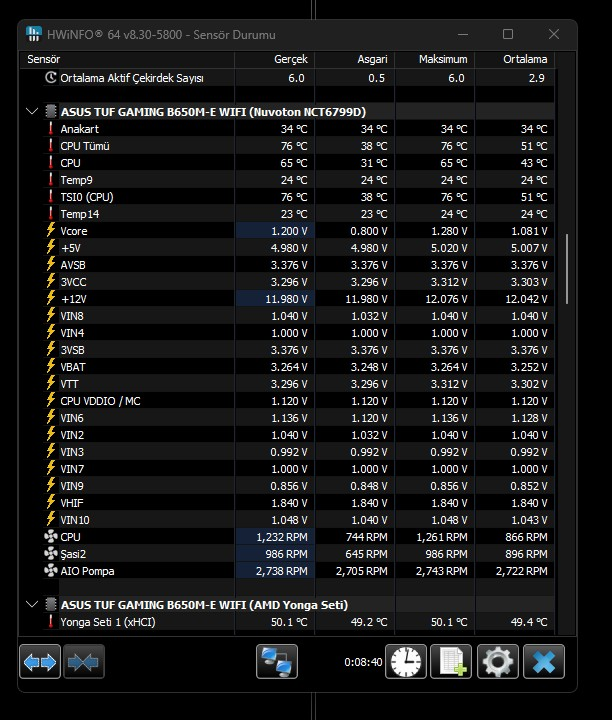This screenshot has height=720, width=612.
Task: Click the clock icon beside Ortalama Aktif Çekirdek Sayısı
Action: 51,78
